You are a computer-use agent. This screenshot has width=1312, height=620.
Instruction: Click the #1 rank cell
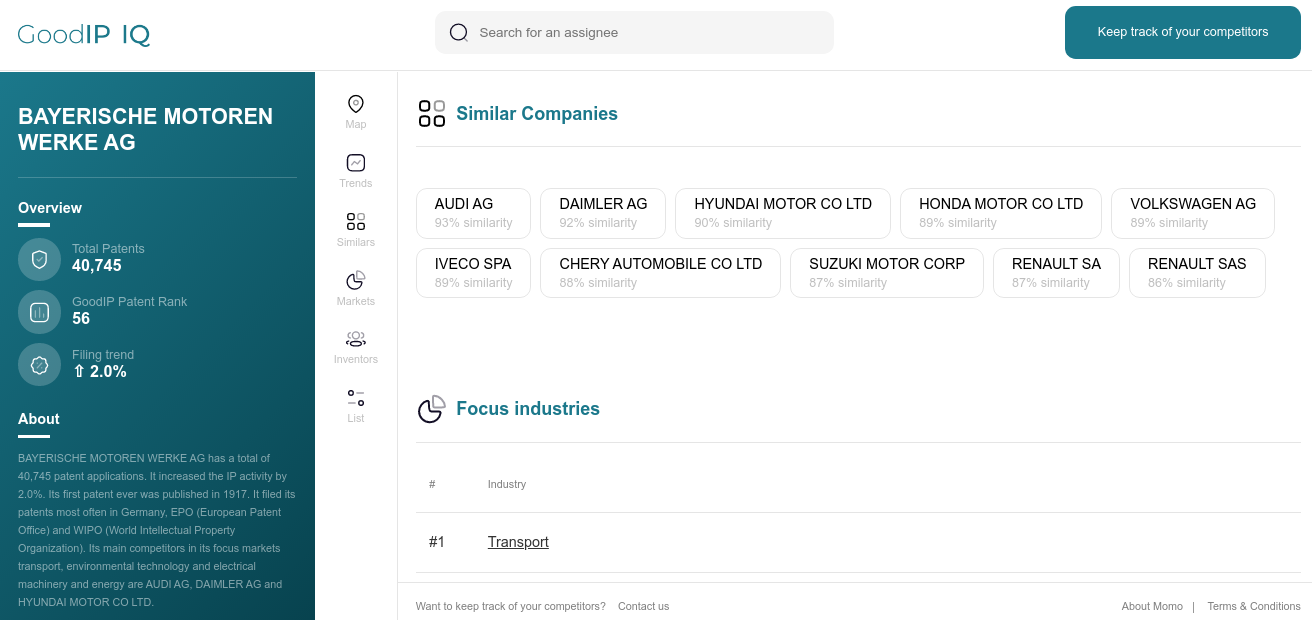tap(437, 542)
